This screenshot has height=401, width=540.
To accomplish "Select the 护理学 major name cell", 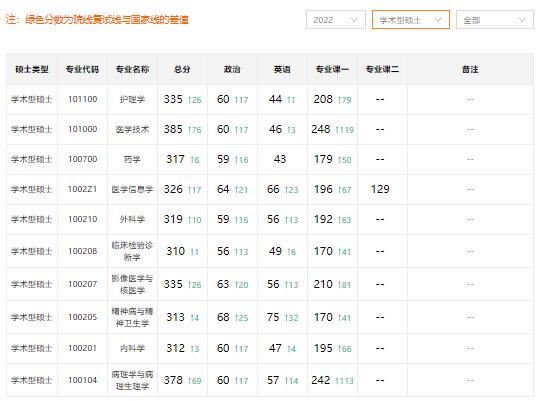I will coord(132,100).
